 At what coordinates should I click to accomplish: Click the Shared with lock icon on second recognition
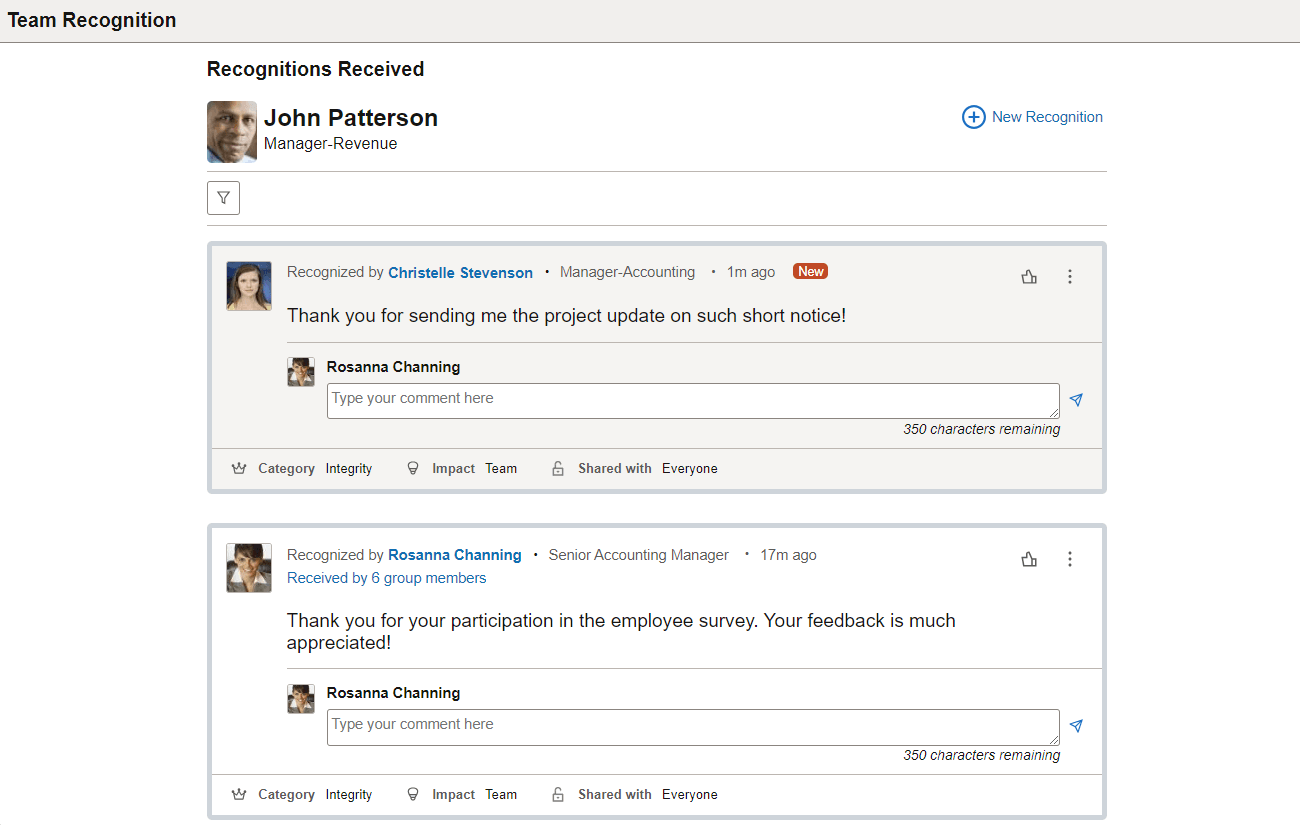tap(557, 793)
